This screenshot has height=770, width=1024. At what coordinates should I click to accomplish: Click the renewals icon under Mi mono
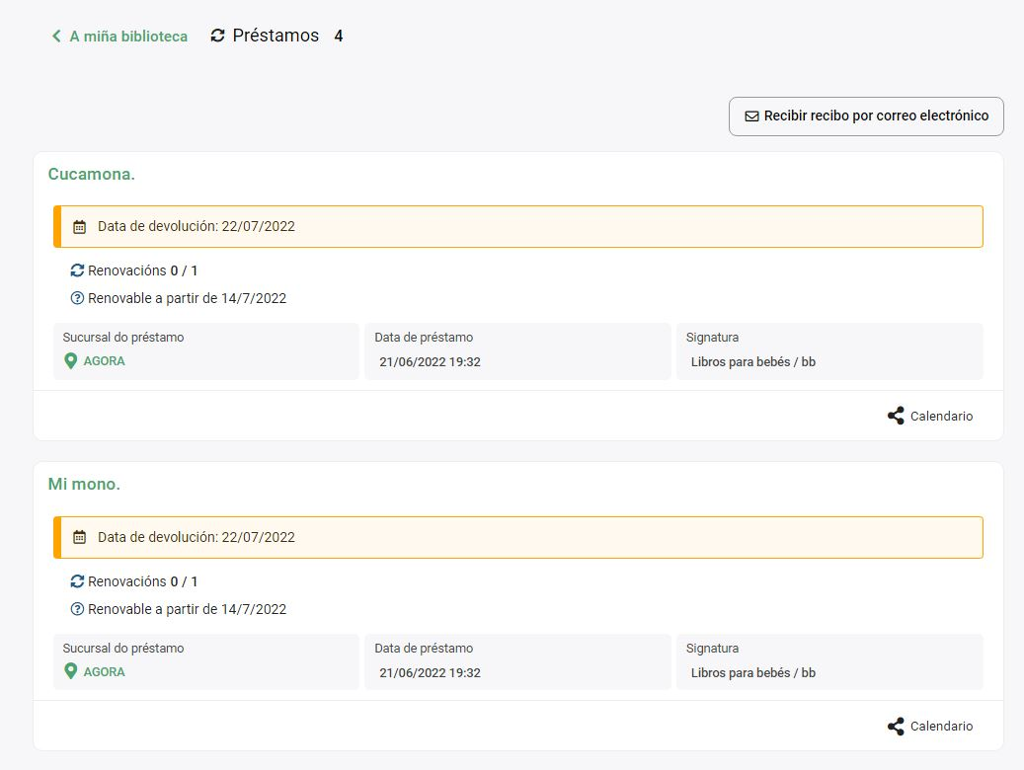pyautogui.click(x=77, y=581)
